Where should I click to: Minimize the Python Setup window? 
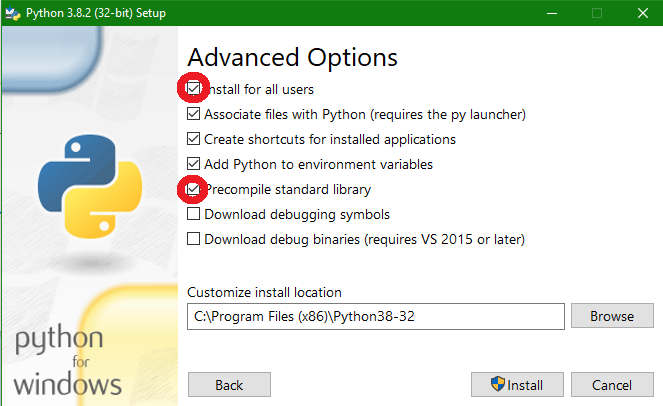(x=552, y=13)
